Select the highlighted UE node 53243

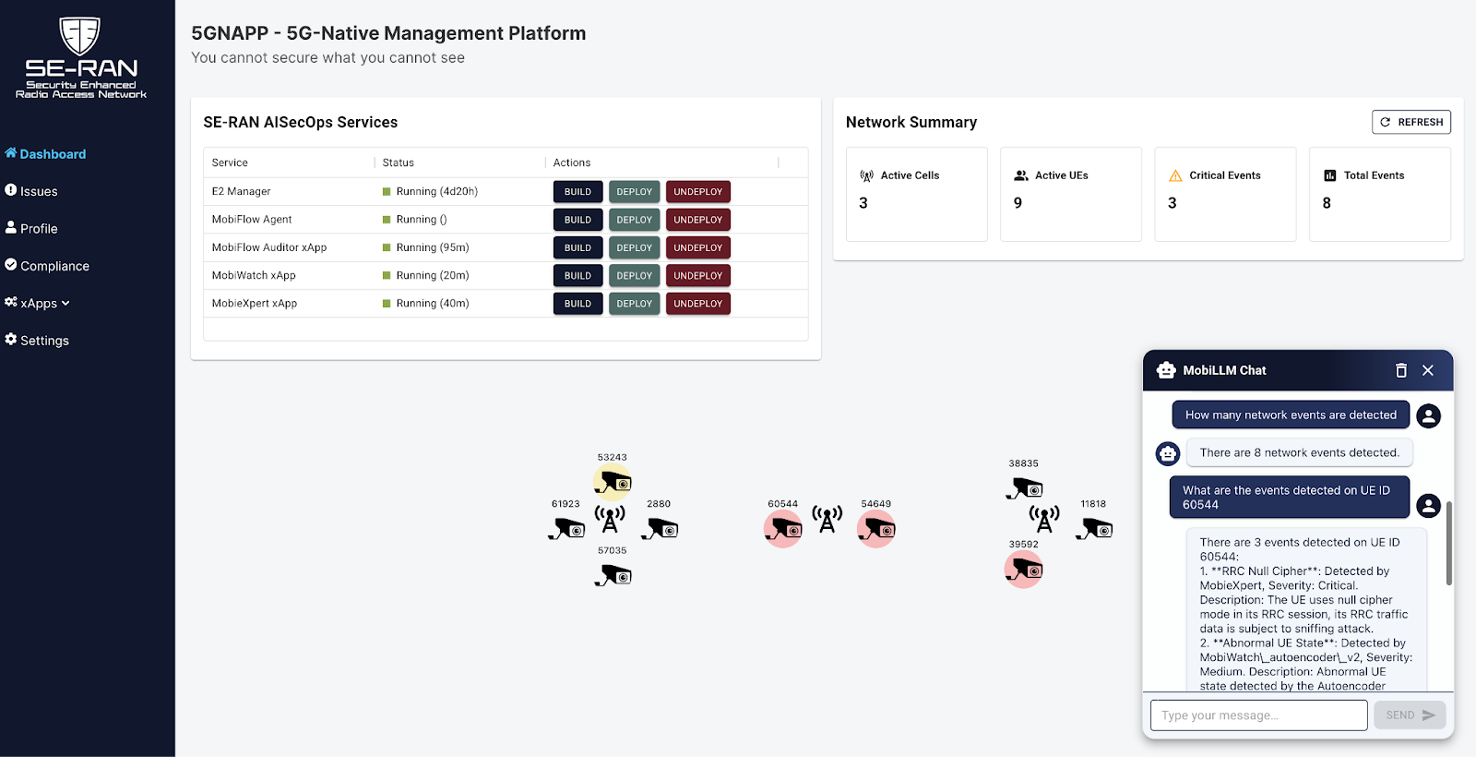click(x=612, y=482)
